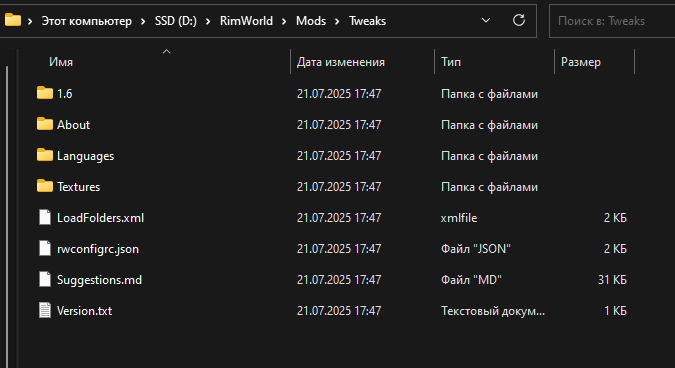Viewport: 675px width, 368px height.
Task: Click the Файл "MD" type cell
Action: click(471, 280)
